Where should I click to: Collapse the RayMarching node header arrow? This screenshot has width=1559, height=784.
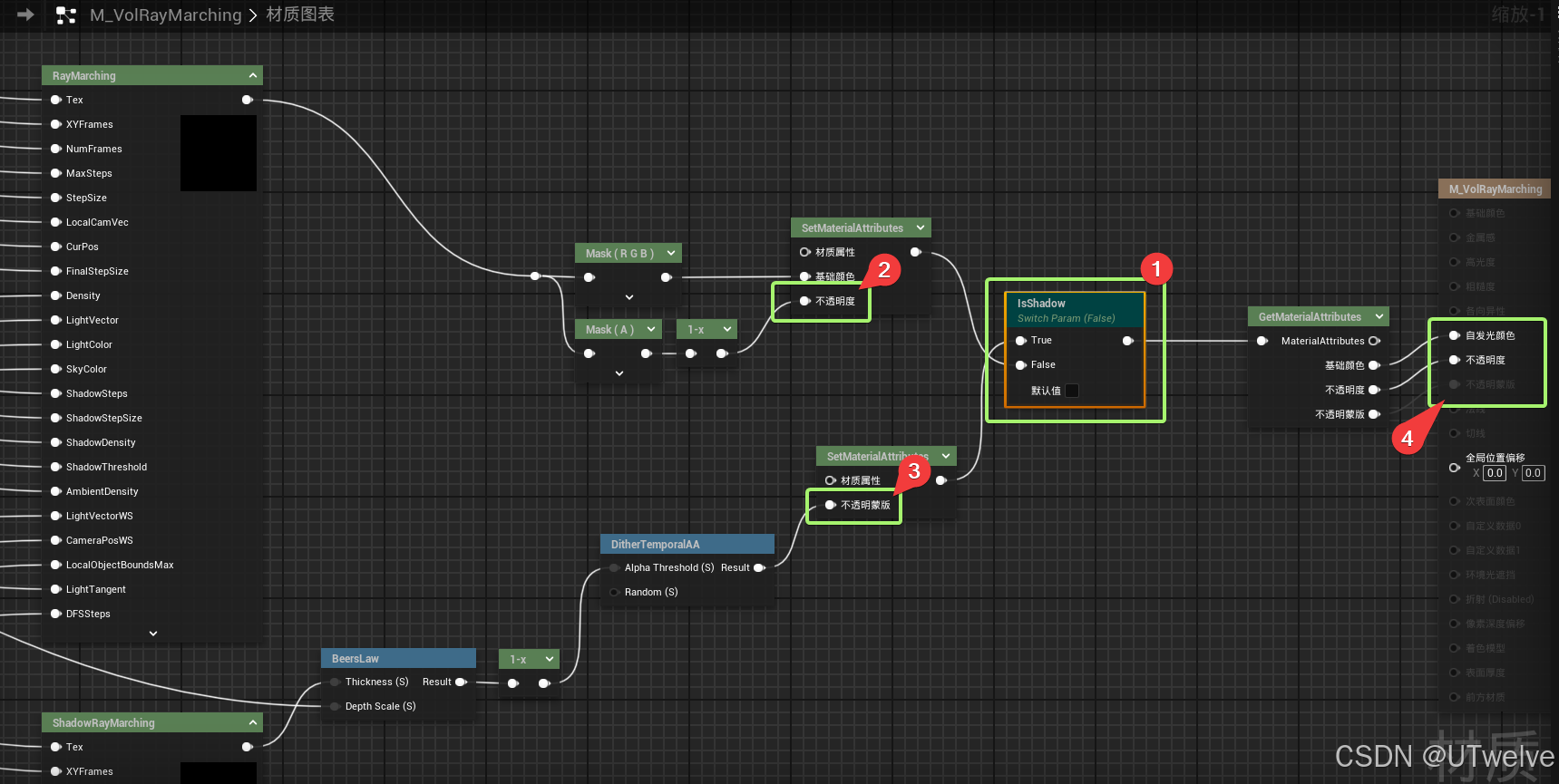pyautogui.click(x=253, y=75)
